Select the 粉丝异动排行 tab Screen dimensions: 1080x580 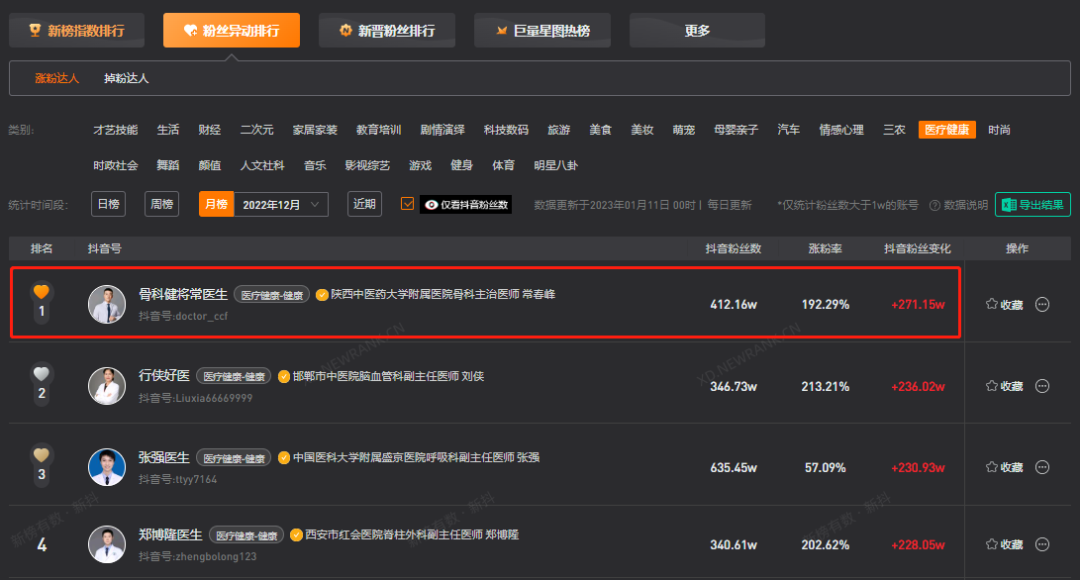point(231,30)
